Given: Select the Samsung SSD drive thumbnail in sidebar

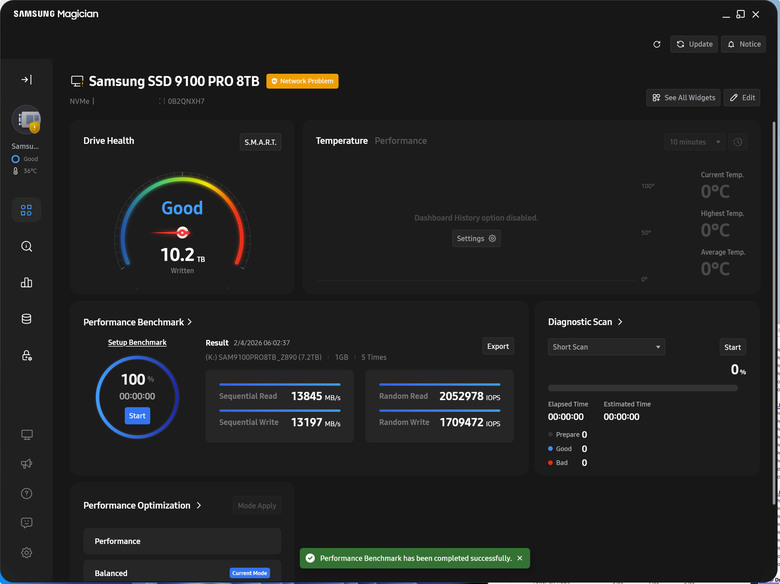Looking at the screenshot, I should tap(26, 120).
